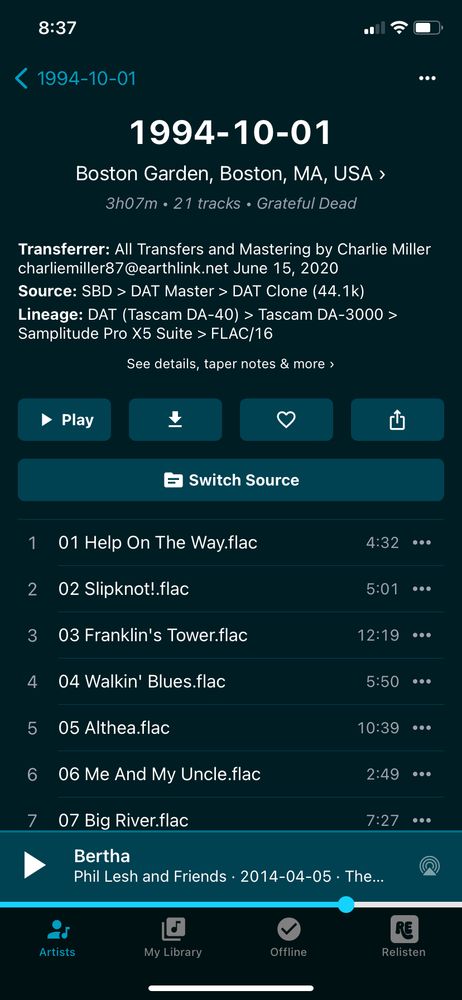This screenshot has height=1000, width=462.
Task: Switch to the My Library tab
Action: pyautogui.click(x=173, y=938)
